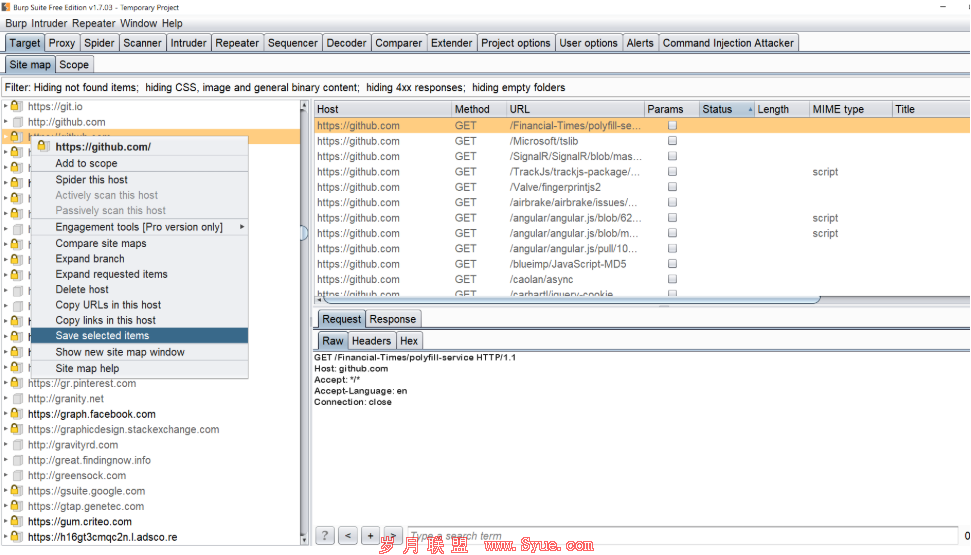Open Engagement tools submenu arrow
This screenshot has height=555, width=971.
click(242, 227)
